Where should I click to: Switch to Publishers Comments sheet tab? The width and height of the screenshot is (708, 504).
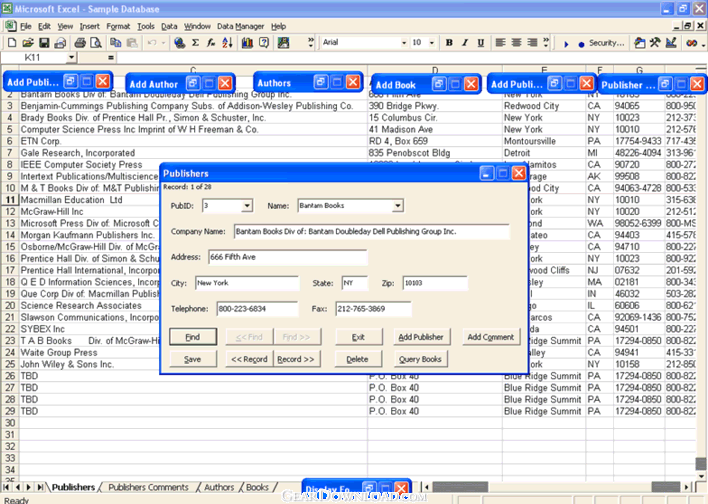148,487
